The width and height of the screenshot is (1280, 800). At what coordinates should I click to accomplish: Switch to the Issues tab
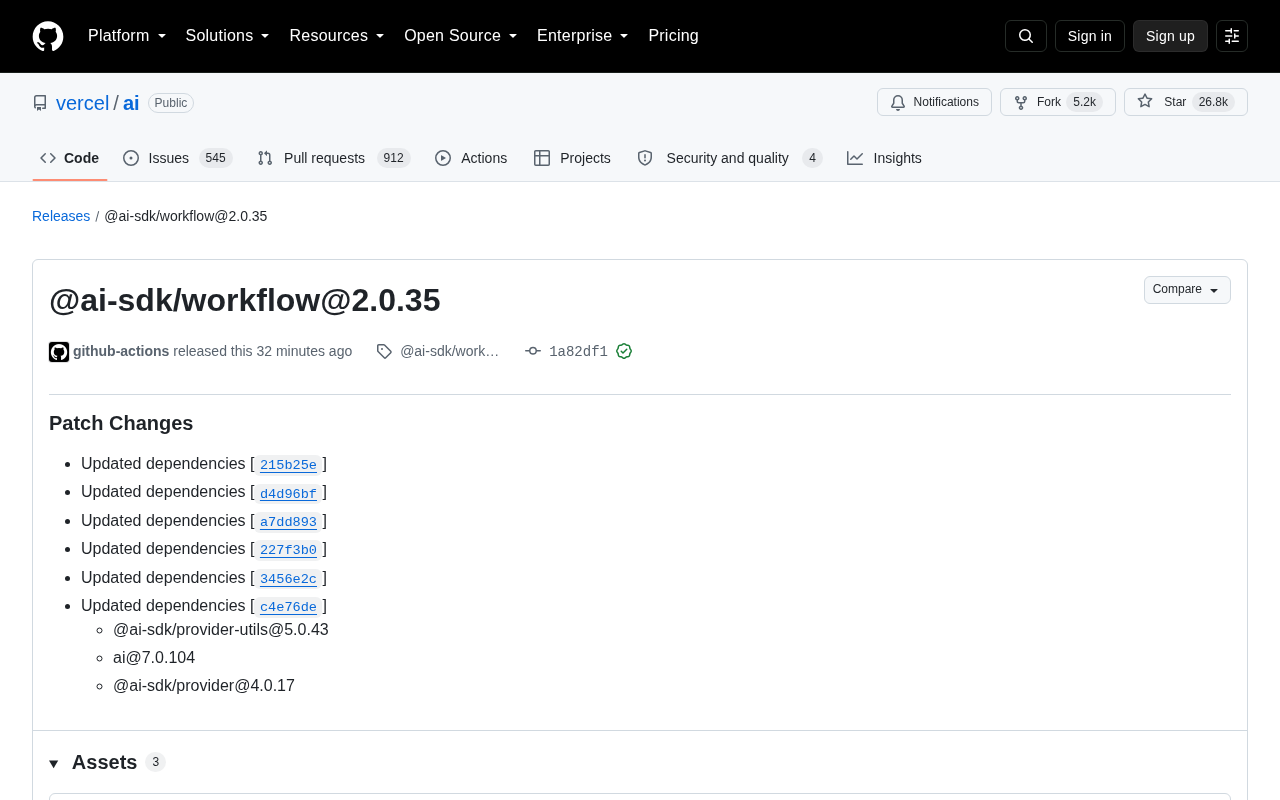point(178,158)
